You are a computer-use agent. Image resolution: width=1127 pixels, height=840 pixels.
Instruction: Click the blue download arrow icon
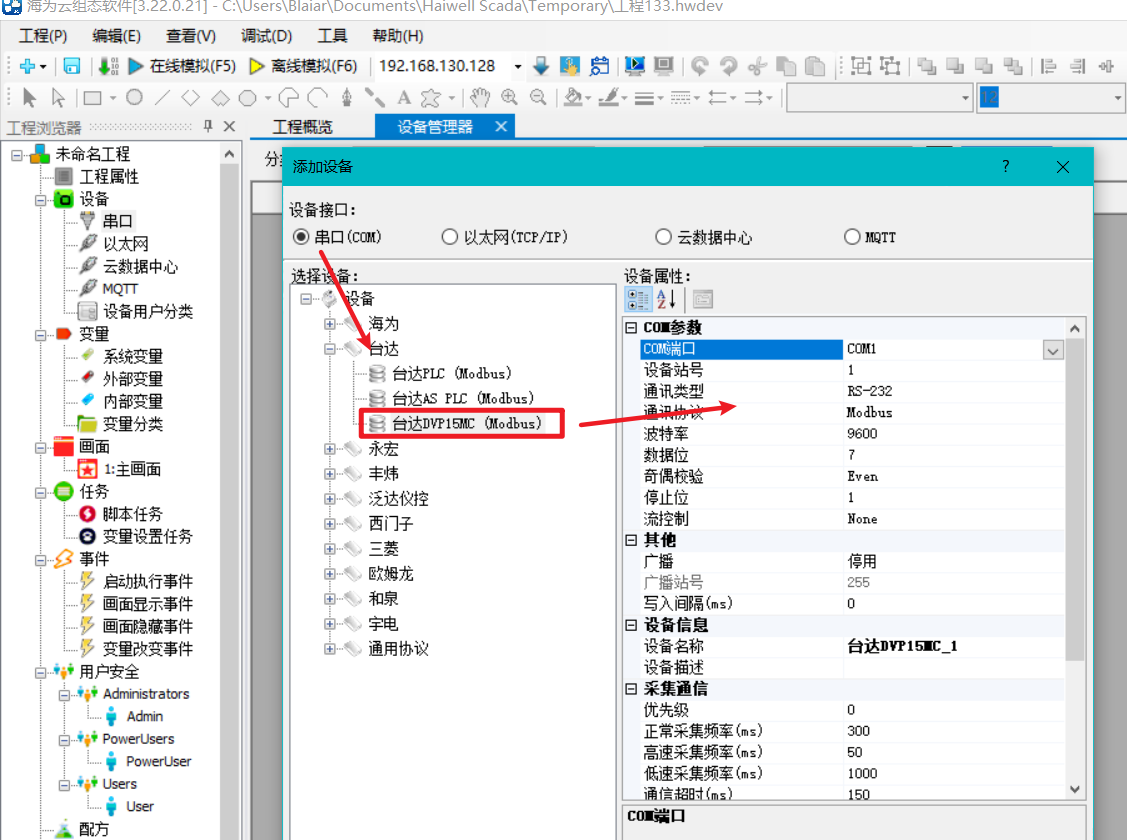click(541, 66)
